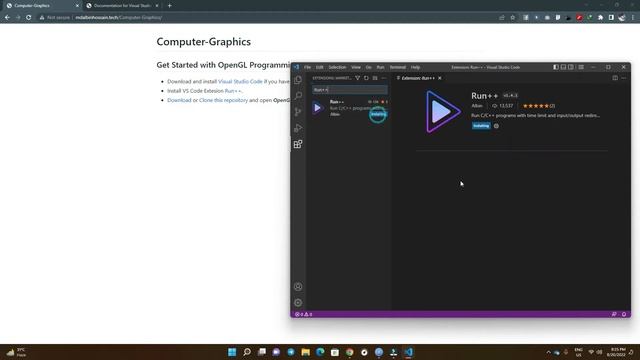Split the editor right in VS Code
This screenshot has height=360, width=640.
click(615, 78)
